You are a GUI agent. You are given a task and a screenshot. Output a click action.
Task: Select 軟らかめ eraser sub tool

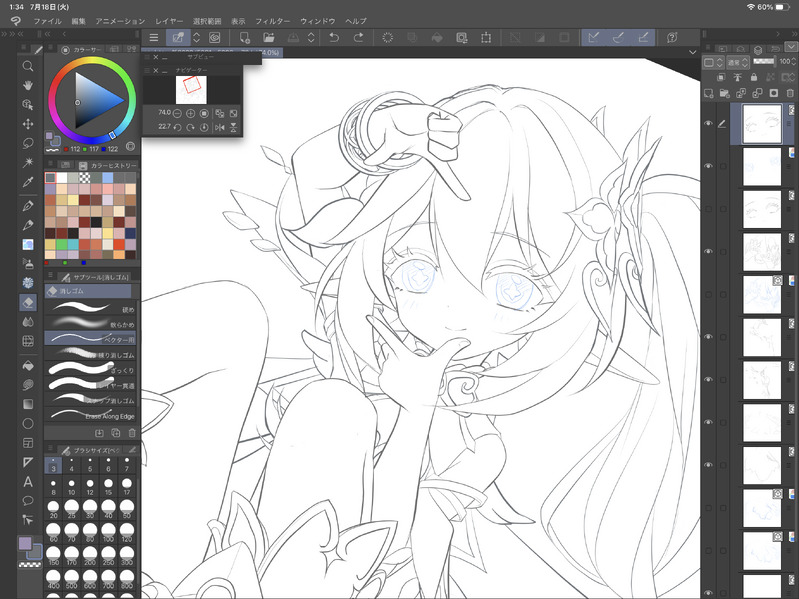coord(90,323)
